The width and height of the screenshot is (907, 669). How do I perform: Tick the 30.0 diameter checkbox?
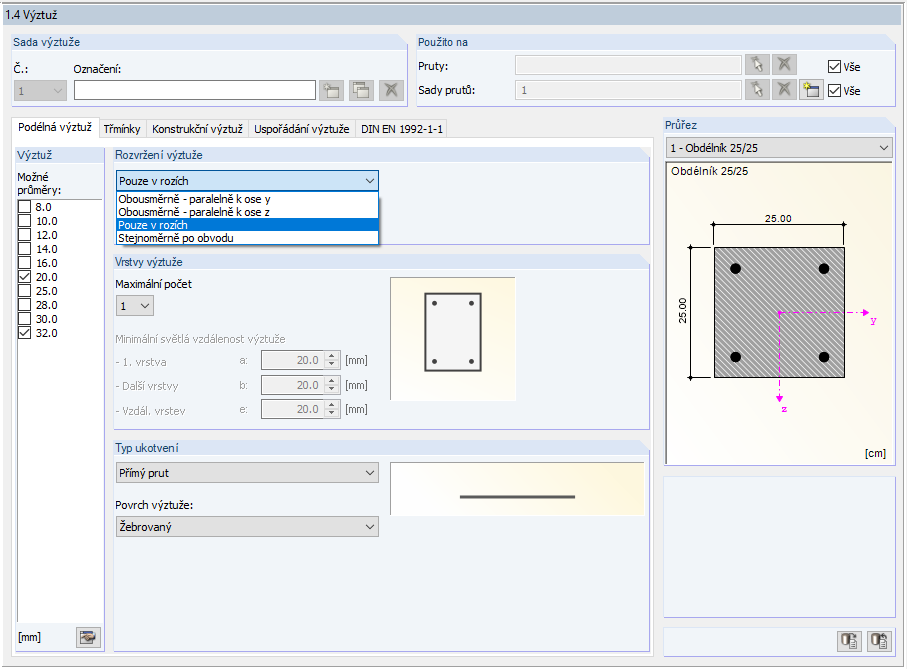tap(24, 319)
